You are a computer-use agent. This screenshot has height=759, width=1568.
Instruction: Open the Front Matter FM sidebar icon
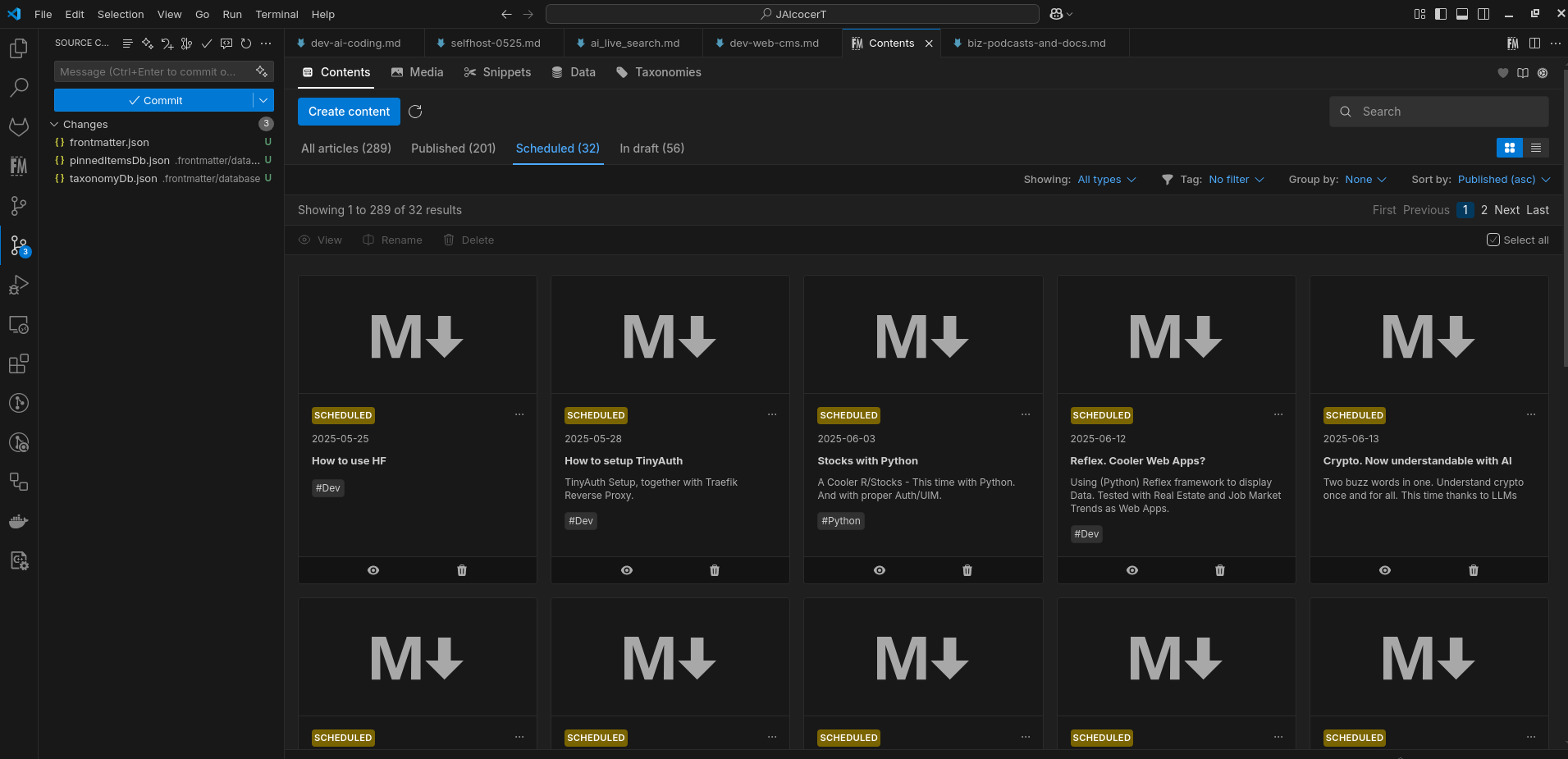[x=18, y=167]
